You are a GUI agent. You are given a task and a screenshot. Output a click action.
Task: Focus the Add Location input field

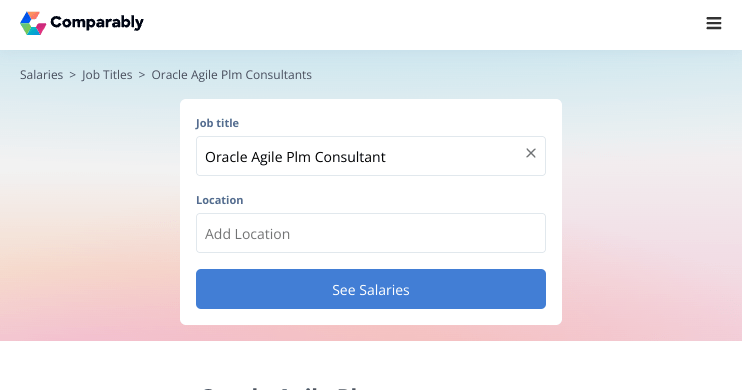[x=371, y=233]
